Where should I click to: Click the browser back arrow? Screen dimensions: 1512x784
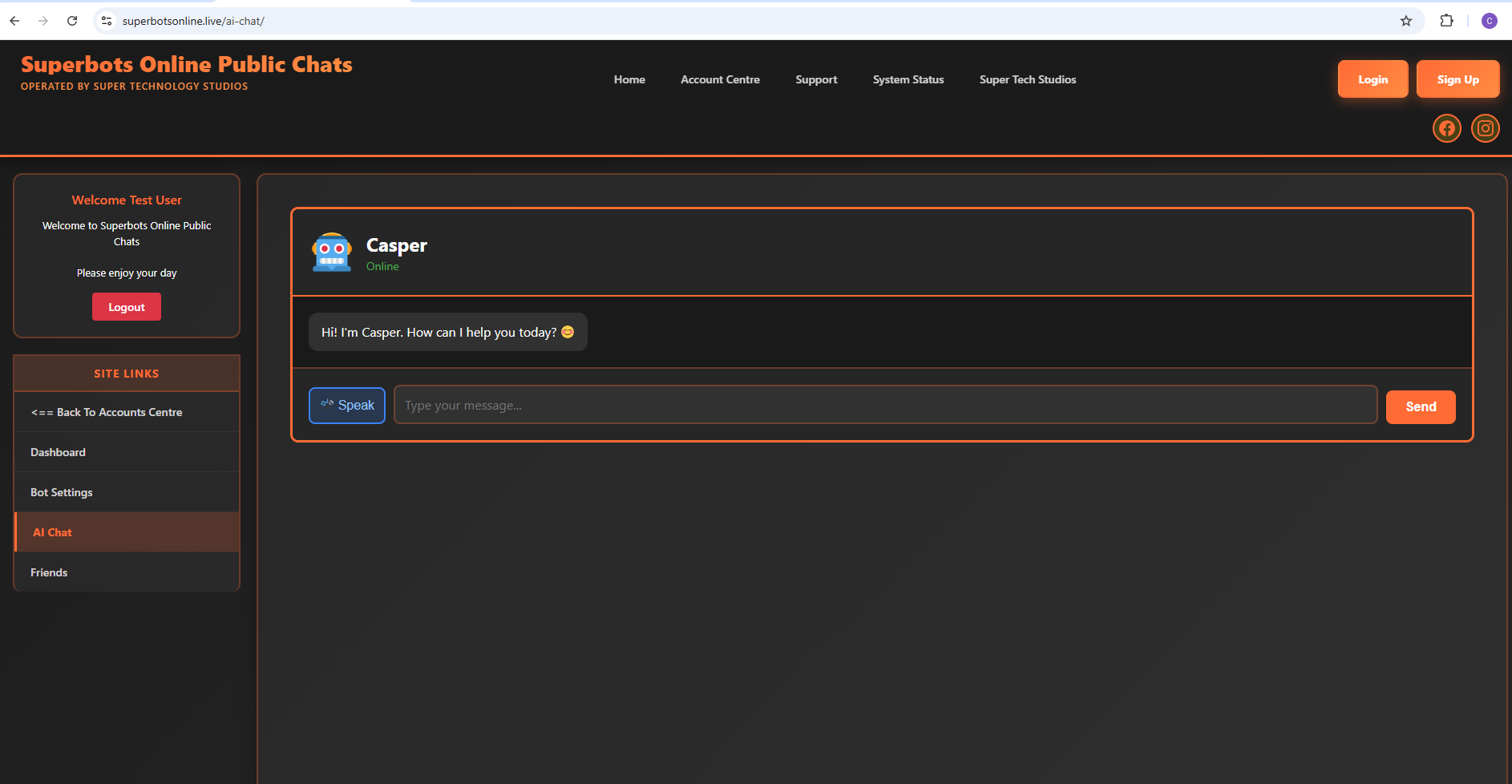coord(14,21)
